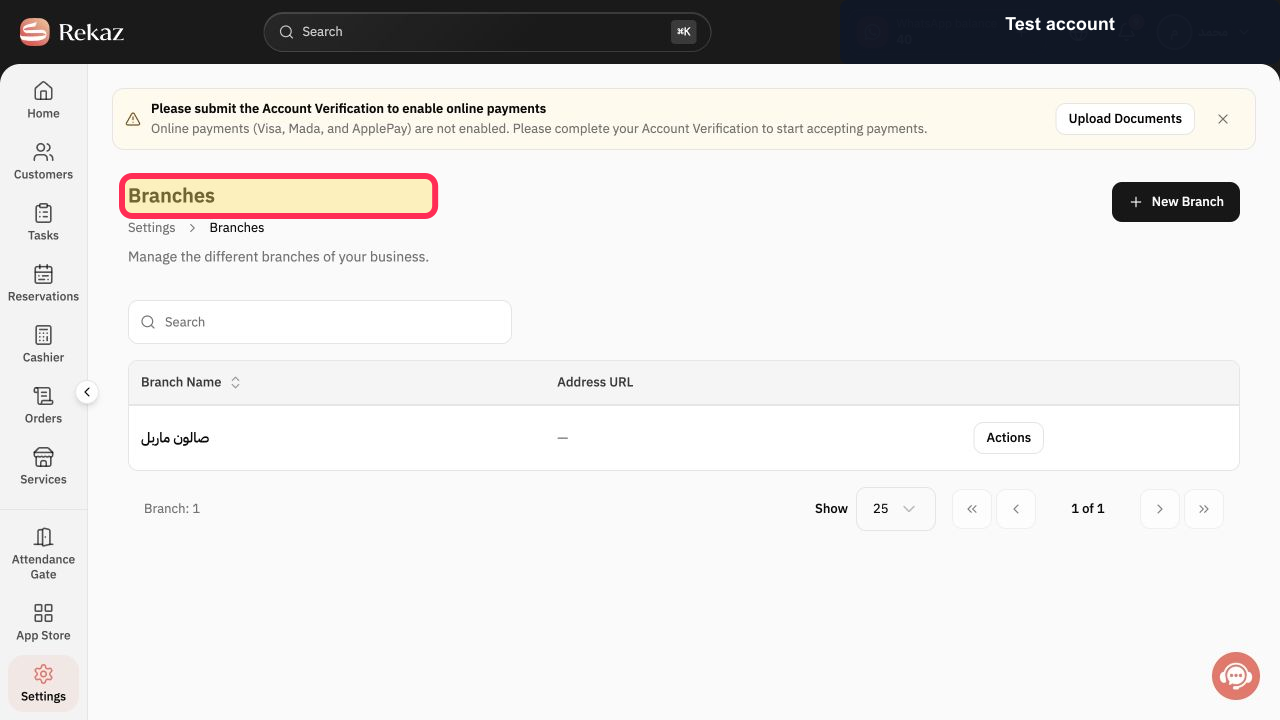Collapse the sidebar with the chevron
This screenshot has height=720, width=1280.
[87, 392]
